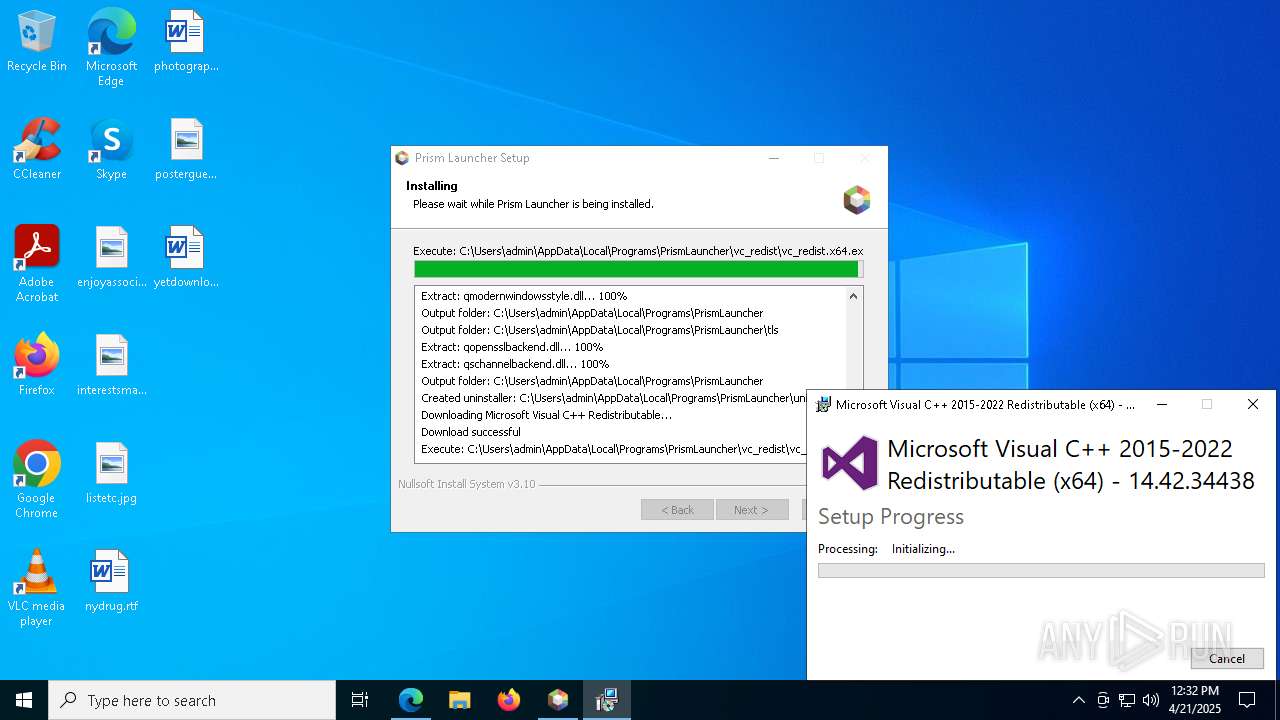
Task: Click the upward arrow of the install log scrollbar
Action: (x=853, y=296)
